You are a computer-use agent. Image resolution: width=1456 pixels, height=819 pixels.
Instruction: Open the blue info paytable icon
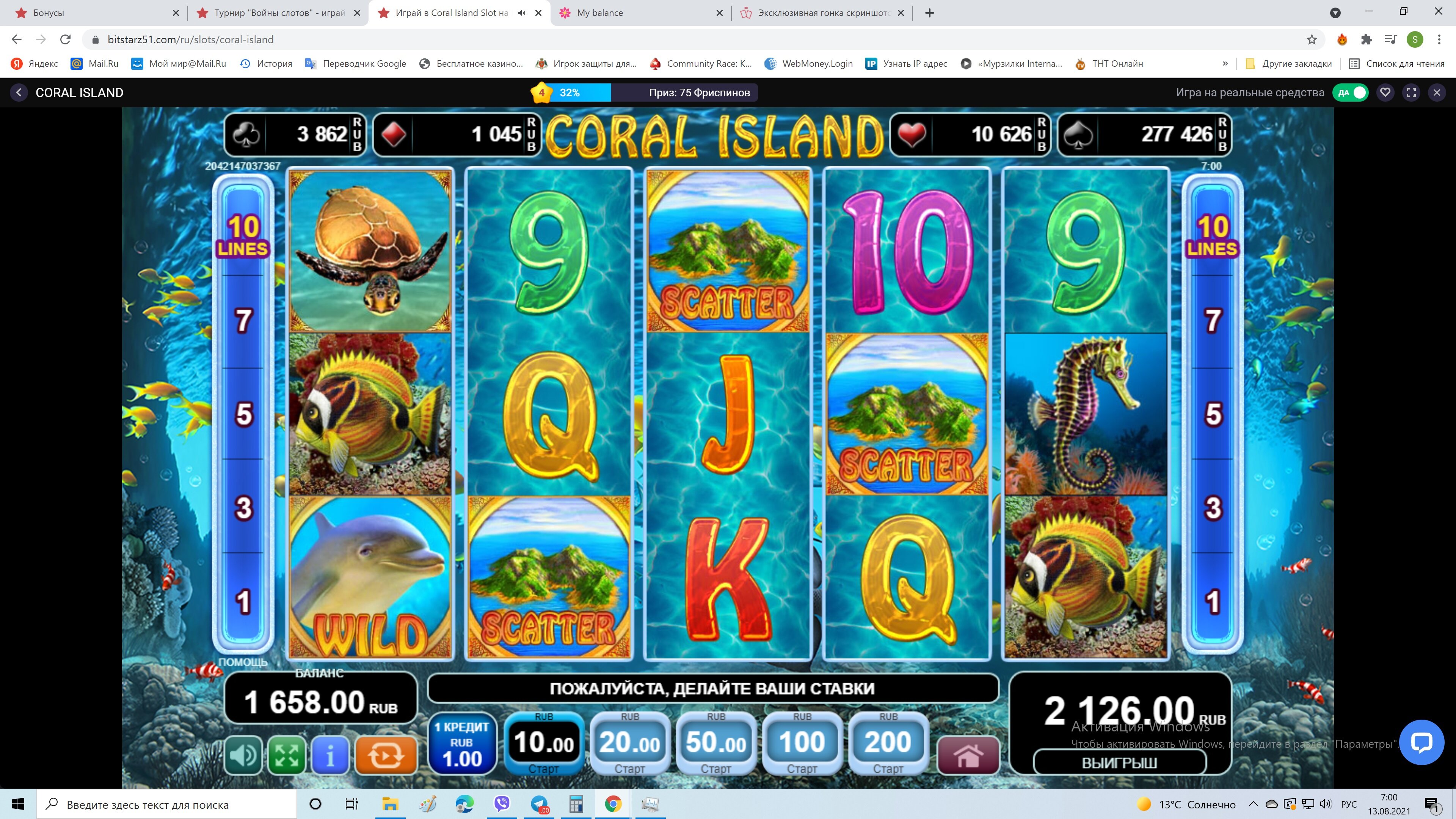coord(330,755)
